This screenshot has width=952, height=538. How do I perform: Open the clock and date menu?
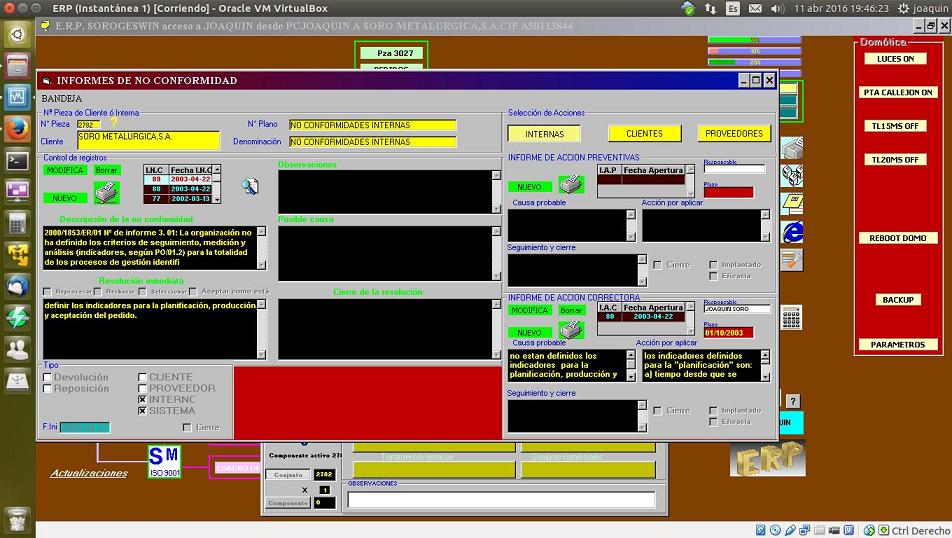coord(841,9)
